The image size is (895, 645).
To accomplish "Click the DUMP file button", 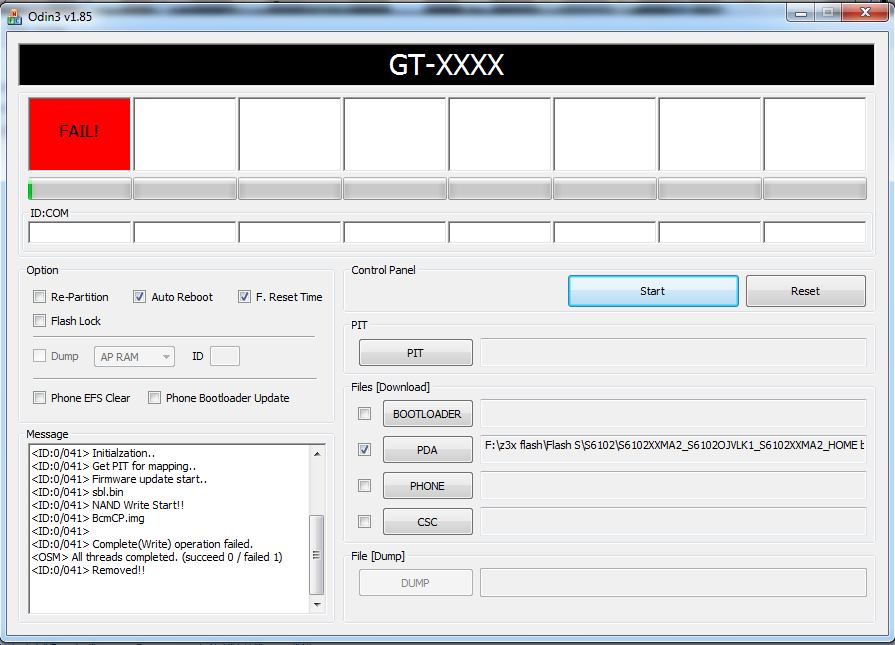I will pos(416,583).
